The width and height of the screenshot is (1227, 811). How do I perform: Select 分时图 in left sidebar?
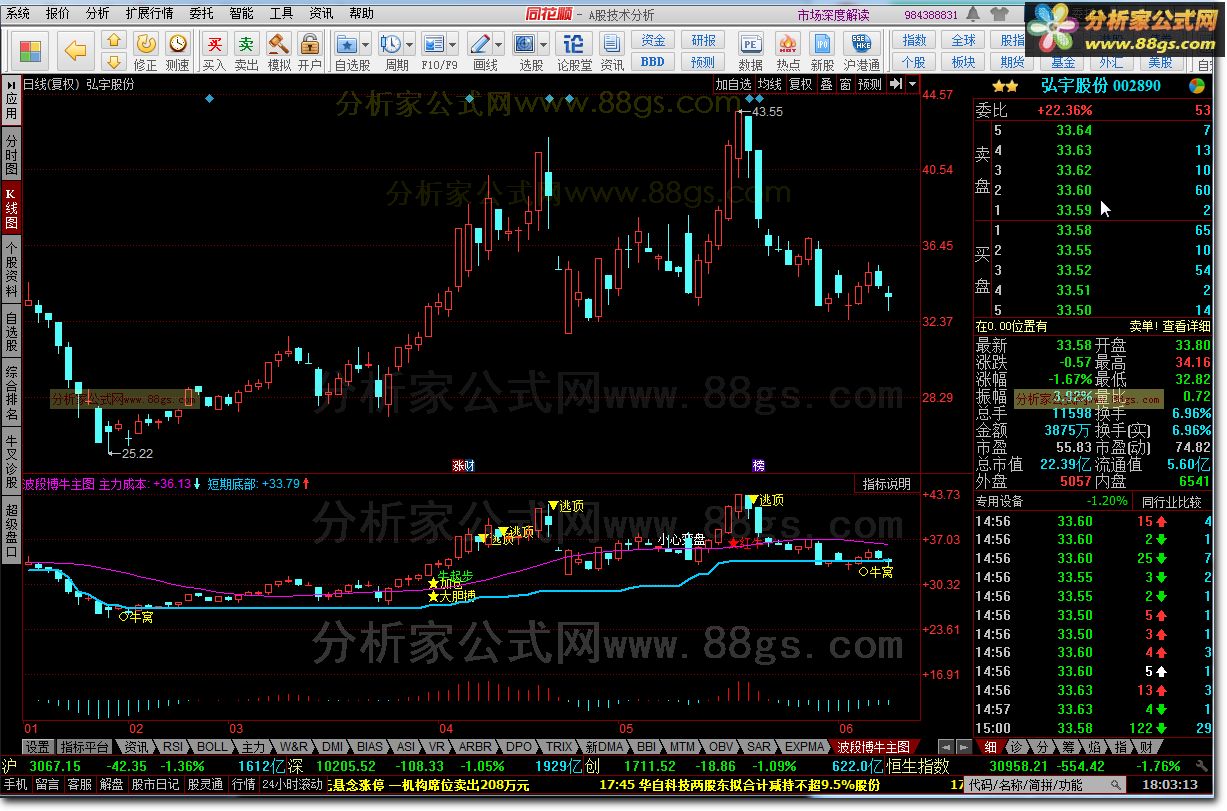pos(11,155)
